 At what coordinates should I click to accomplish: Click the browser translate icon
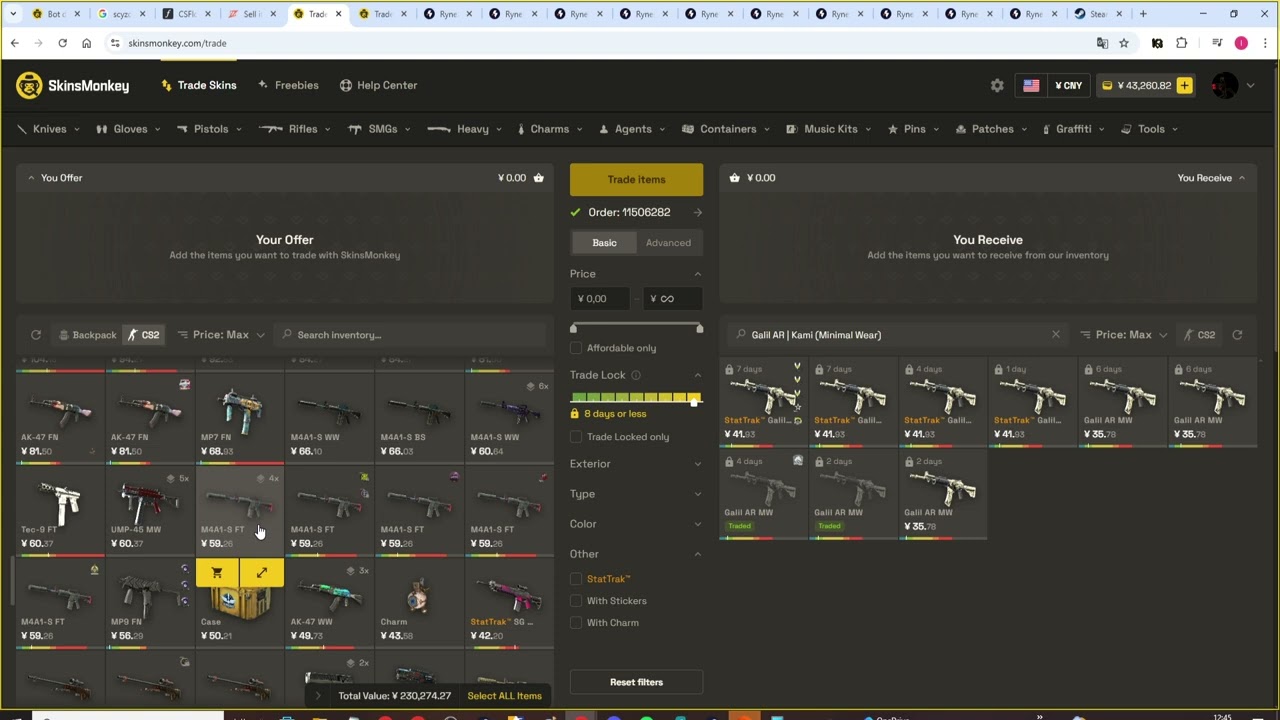point(1102,43)
